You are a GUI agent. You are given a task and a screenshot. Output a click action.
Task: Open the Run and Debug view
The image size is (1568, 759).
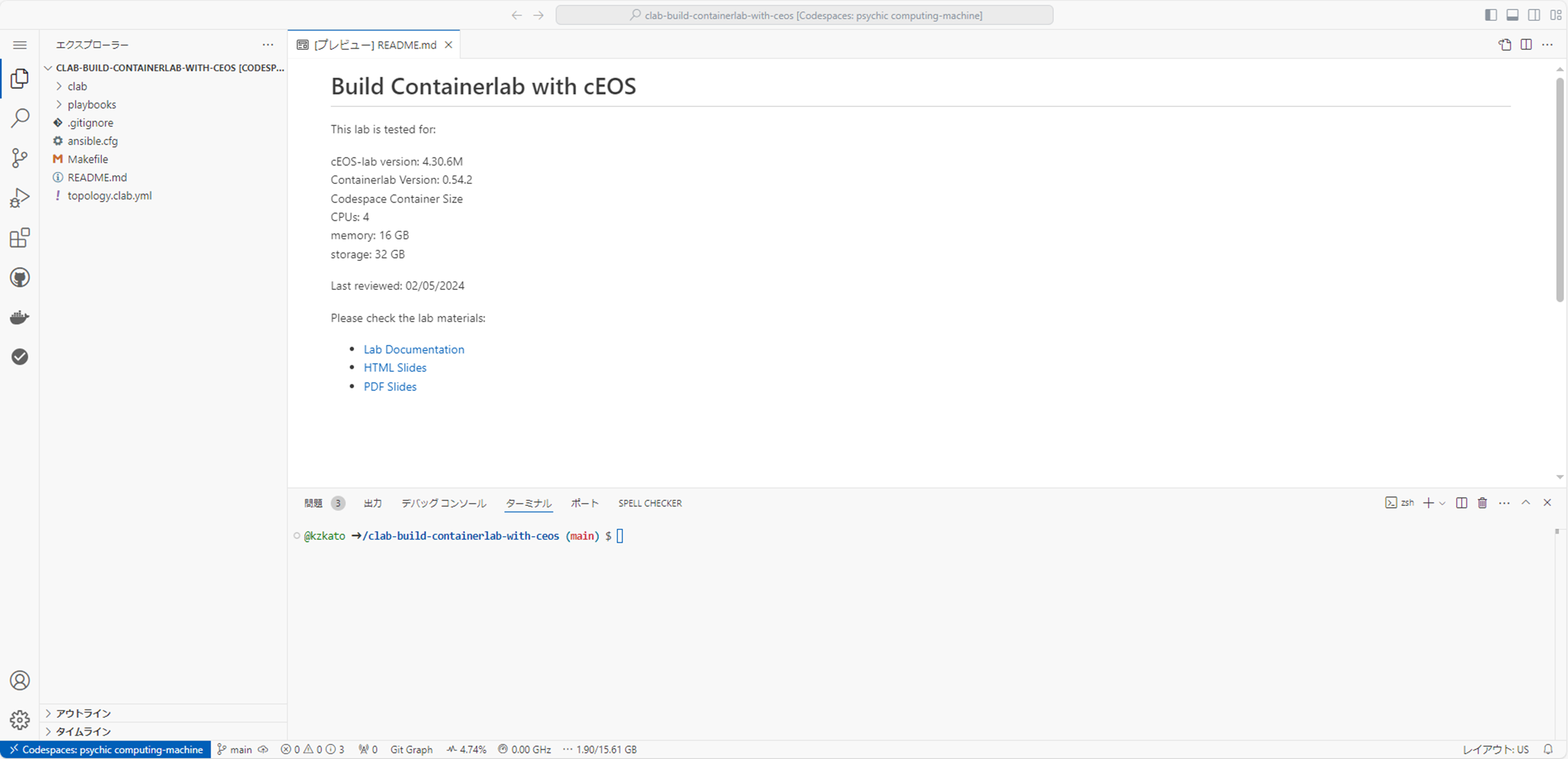click(19, 198)
